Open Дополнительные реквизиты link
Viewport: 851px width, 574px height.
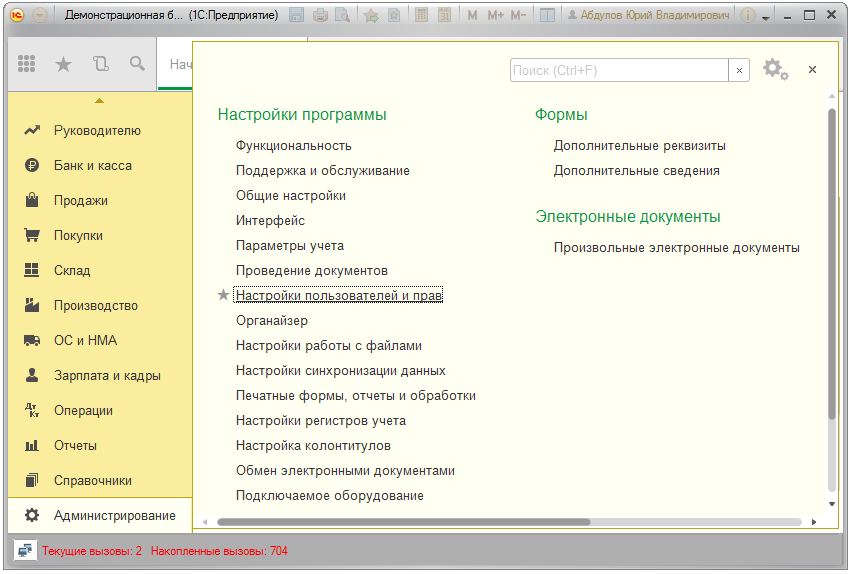pos(639,146)
